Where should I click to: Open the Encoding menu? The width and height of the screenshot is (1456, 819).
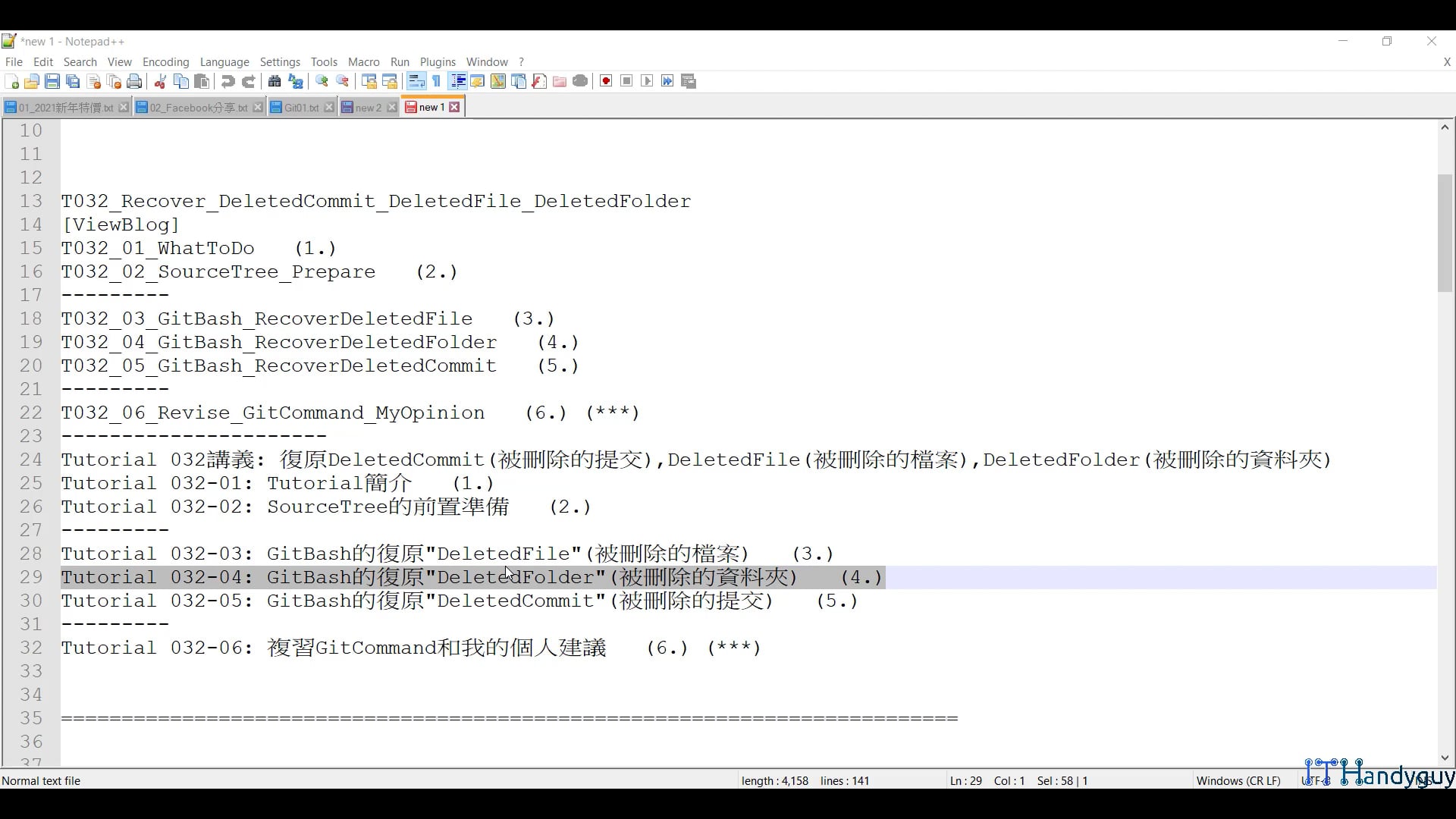pyautogui.click(x=165, y=61)
